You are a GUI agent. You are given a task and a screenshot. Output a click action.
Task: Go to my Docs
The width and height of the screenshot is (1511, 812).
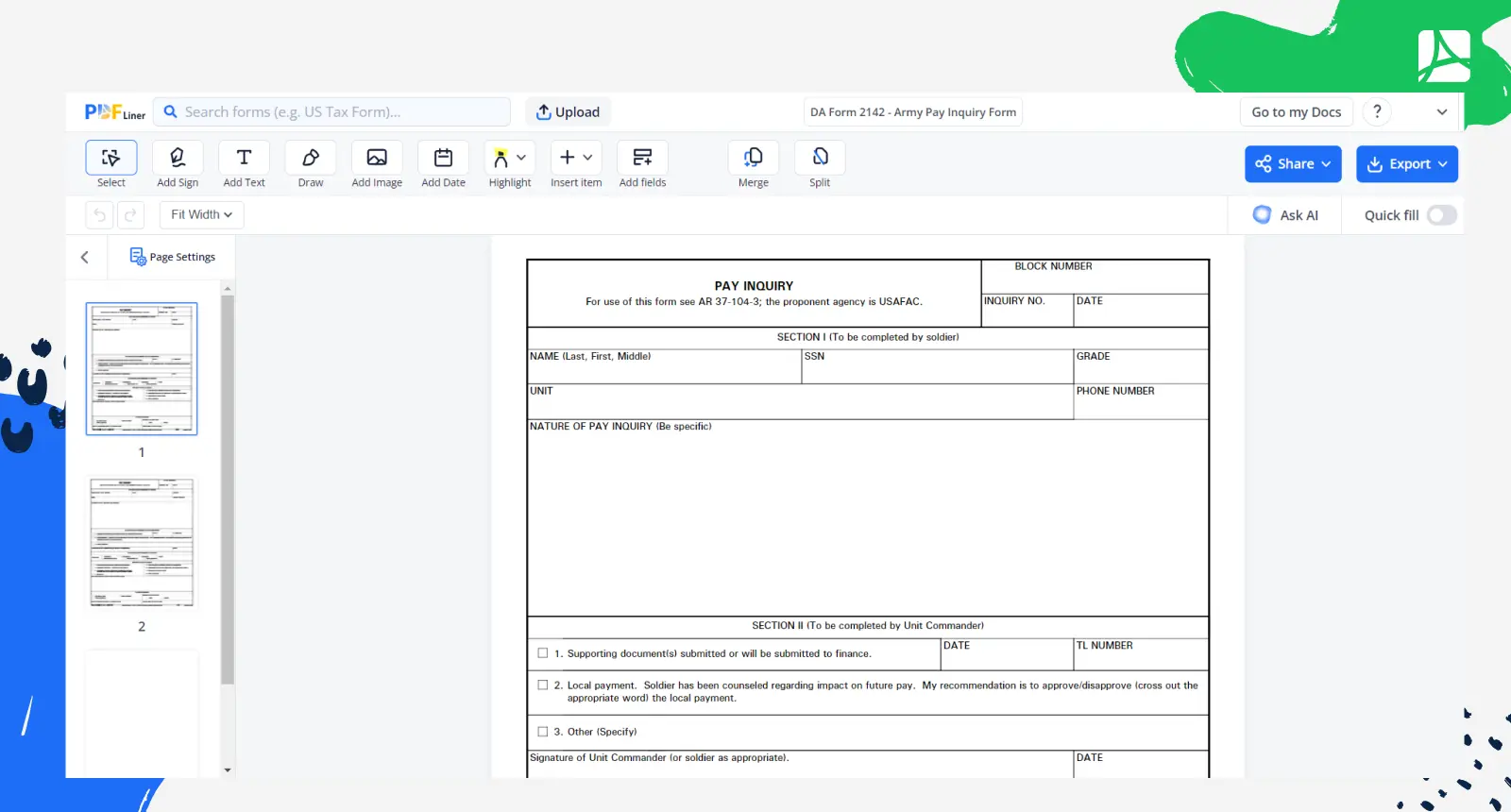pyautogui.click(x=1296, y=112)
